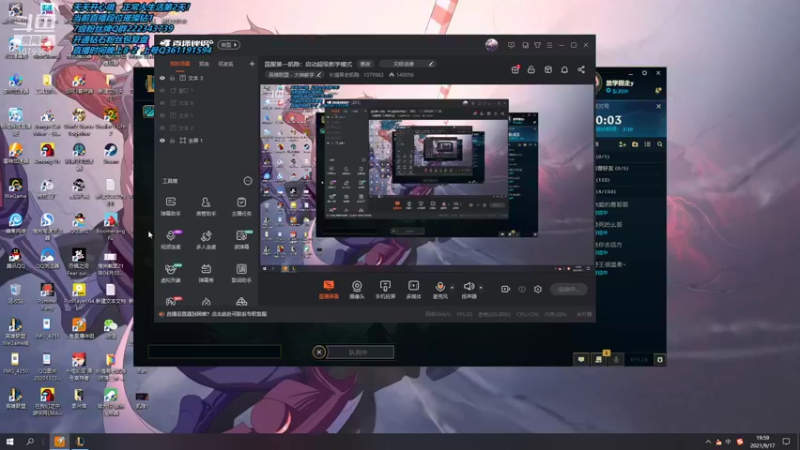800x450 pixels.
Task: Open the 弹幕助手 tool
Action: click(x=170, y=206)
